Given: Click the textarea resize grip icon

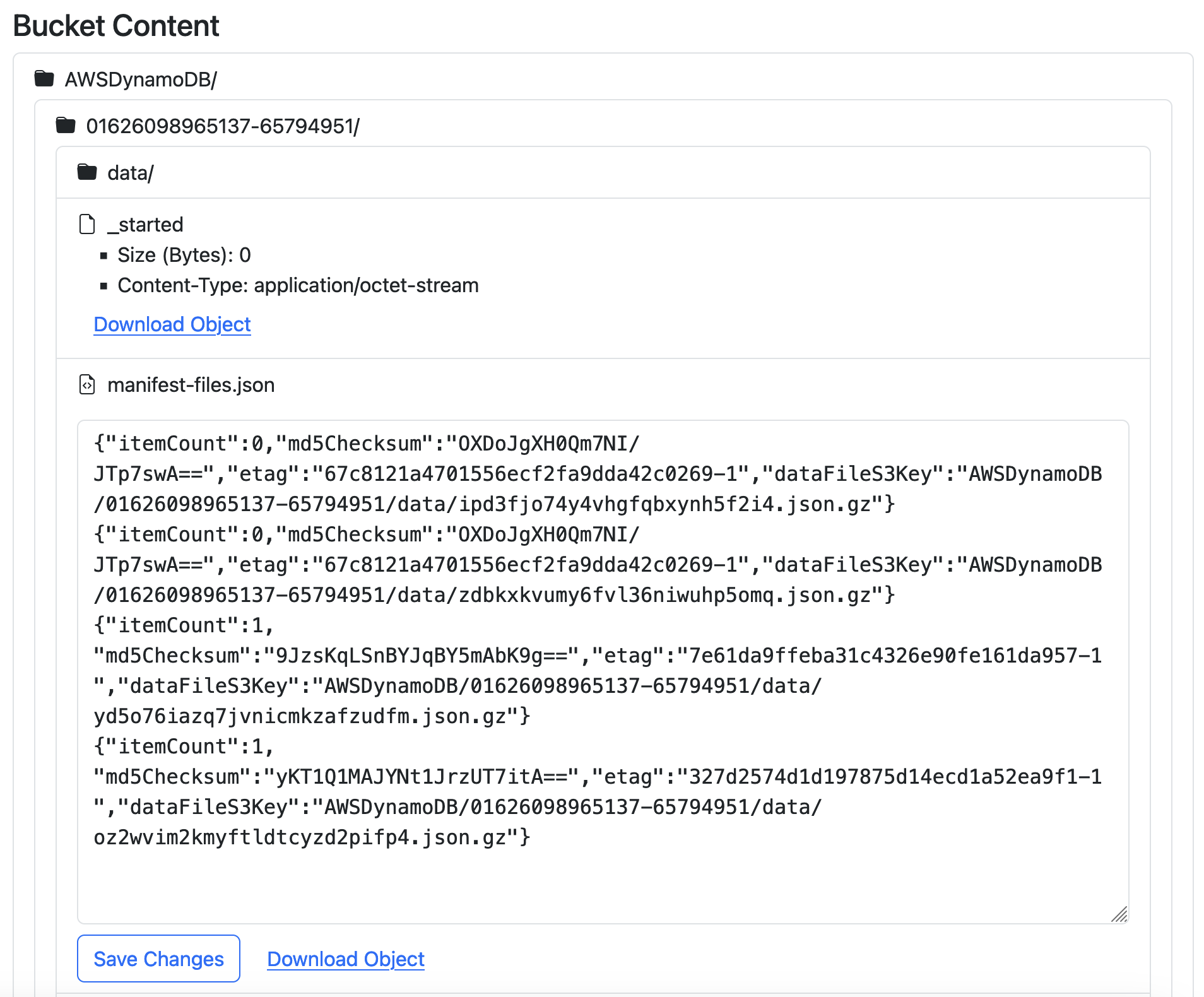Looking at the screenshot, I should (x=1119, y=914).
